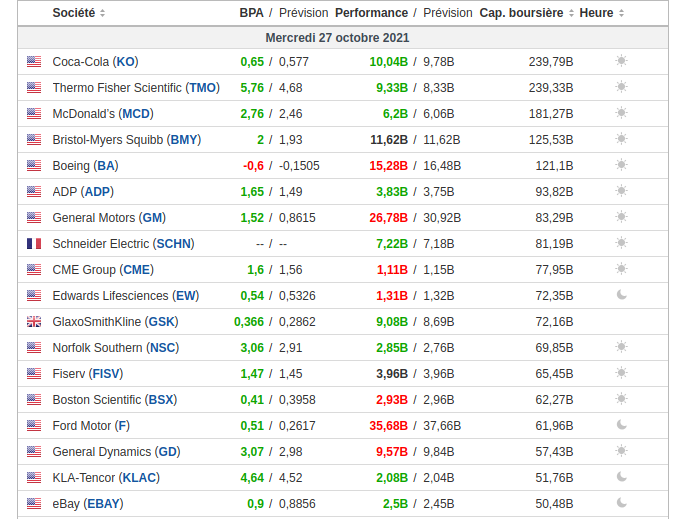676x519 pixels.
Task: Click the UK flag beside GlaxoSmithKline
Action: click(34, 321)
